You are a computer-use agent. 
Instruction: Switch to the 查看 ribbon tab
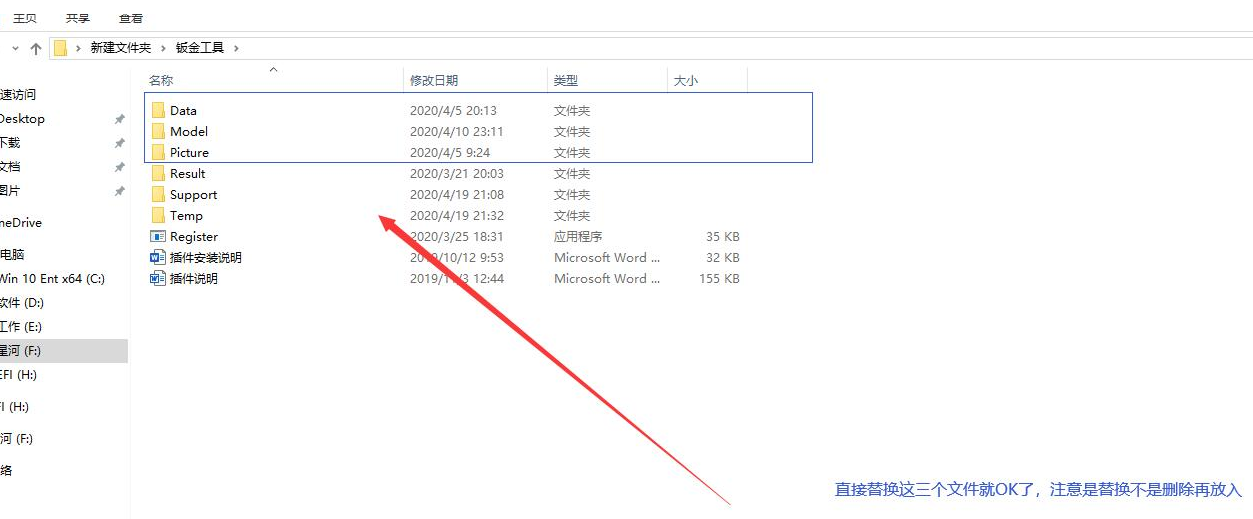(x=130, y=18)
